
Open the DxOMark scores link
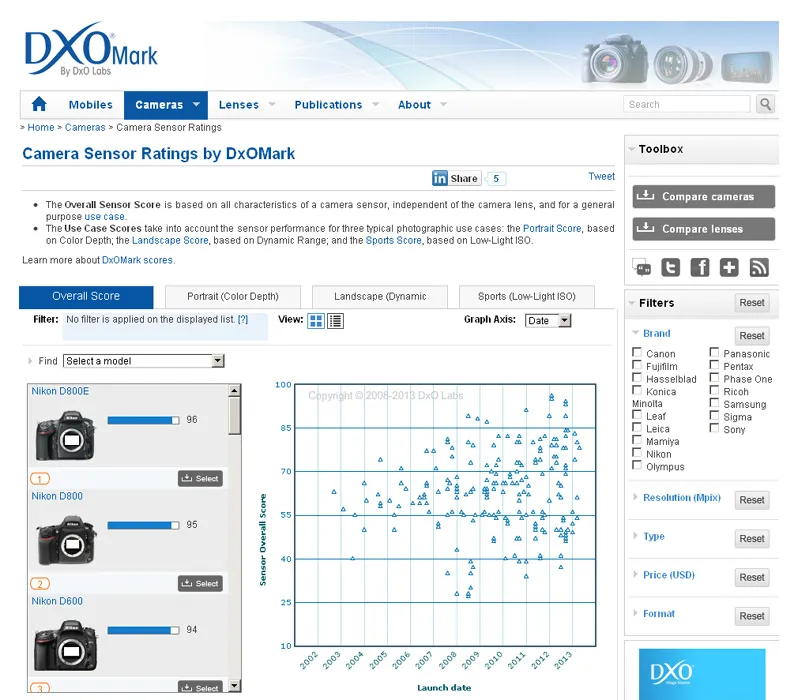pos(137,260)
